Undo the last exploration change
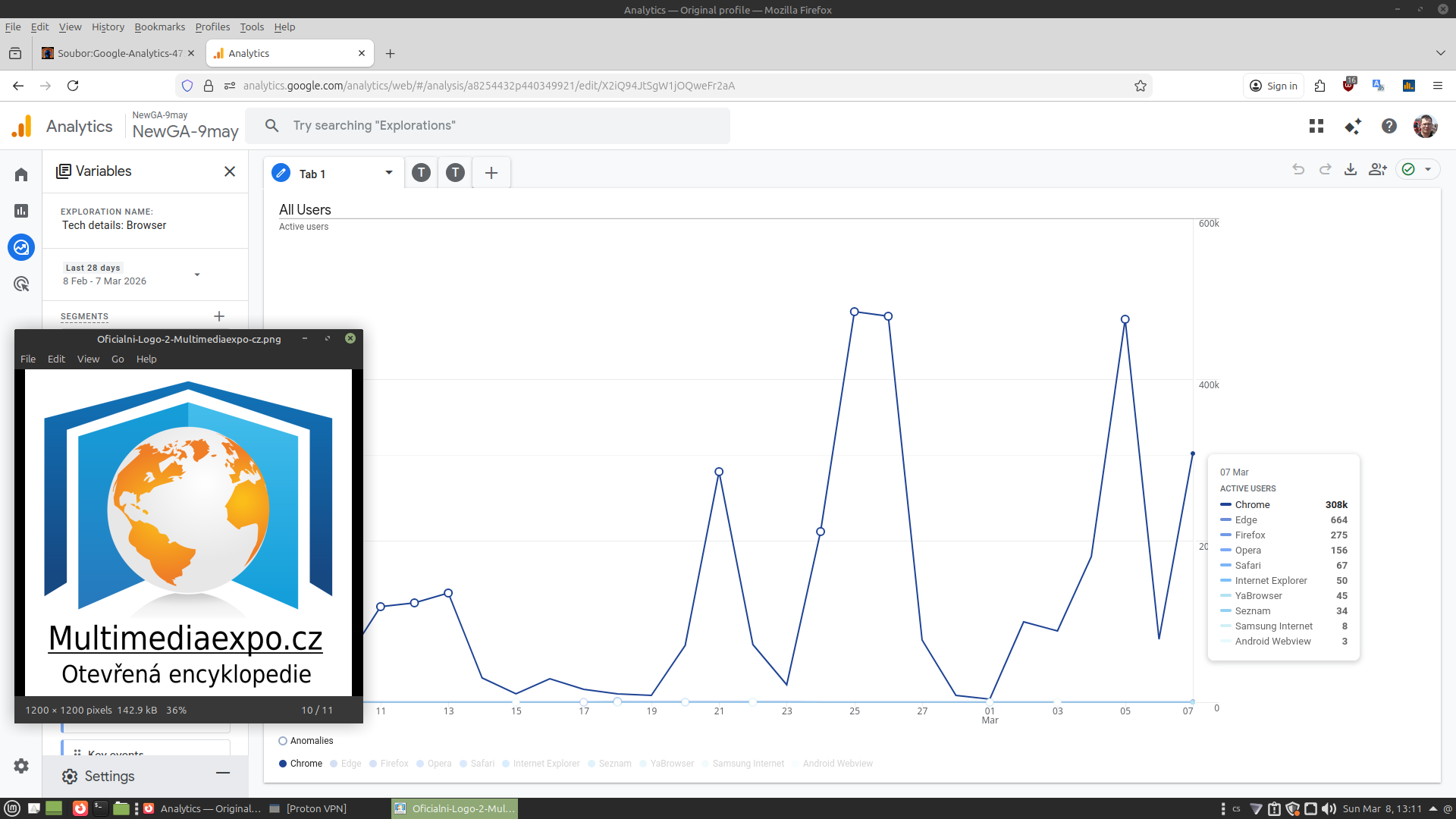The image size is (1456, 819). click(x=1298, y=169)
